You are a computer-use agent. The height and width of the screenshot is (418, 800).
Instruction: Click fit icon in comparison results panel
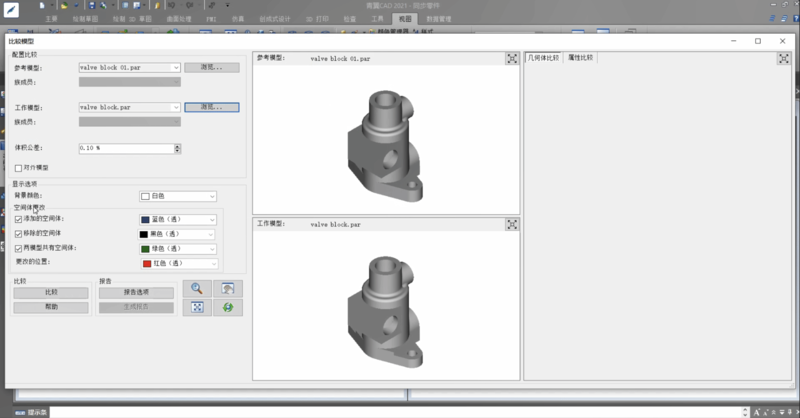click(783, 59)
